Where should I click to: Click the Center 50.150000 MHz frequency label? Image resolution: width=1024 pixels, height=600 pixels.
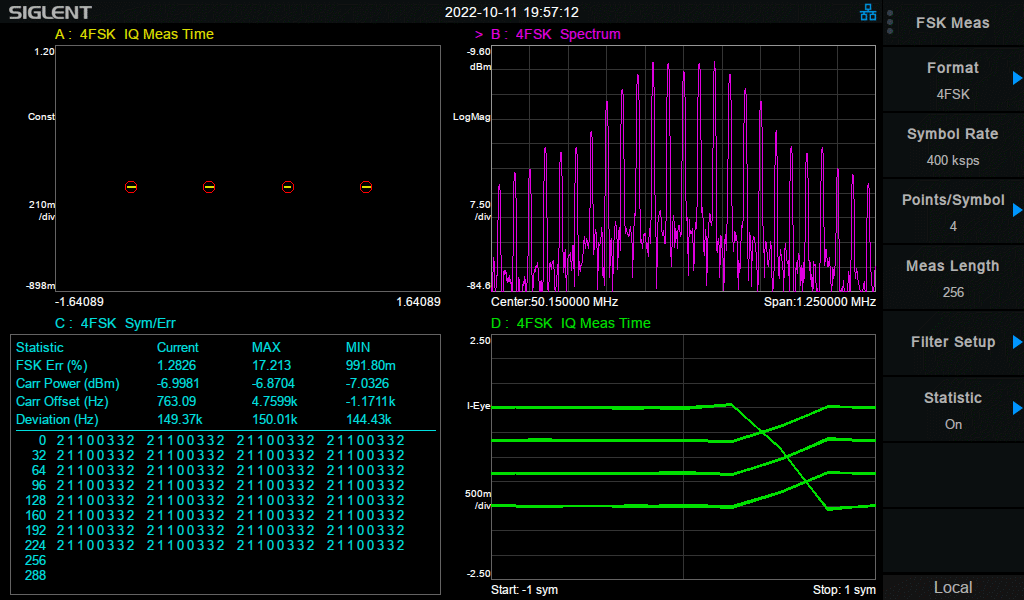point(555,302)
